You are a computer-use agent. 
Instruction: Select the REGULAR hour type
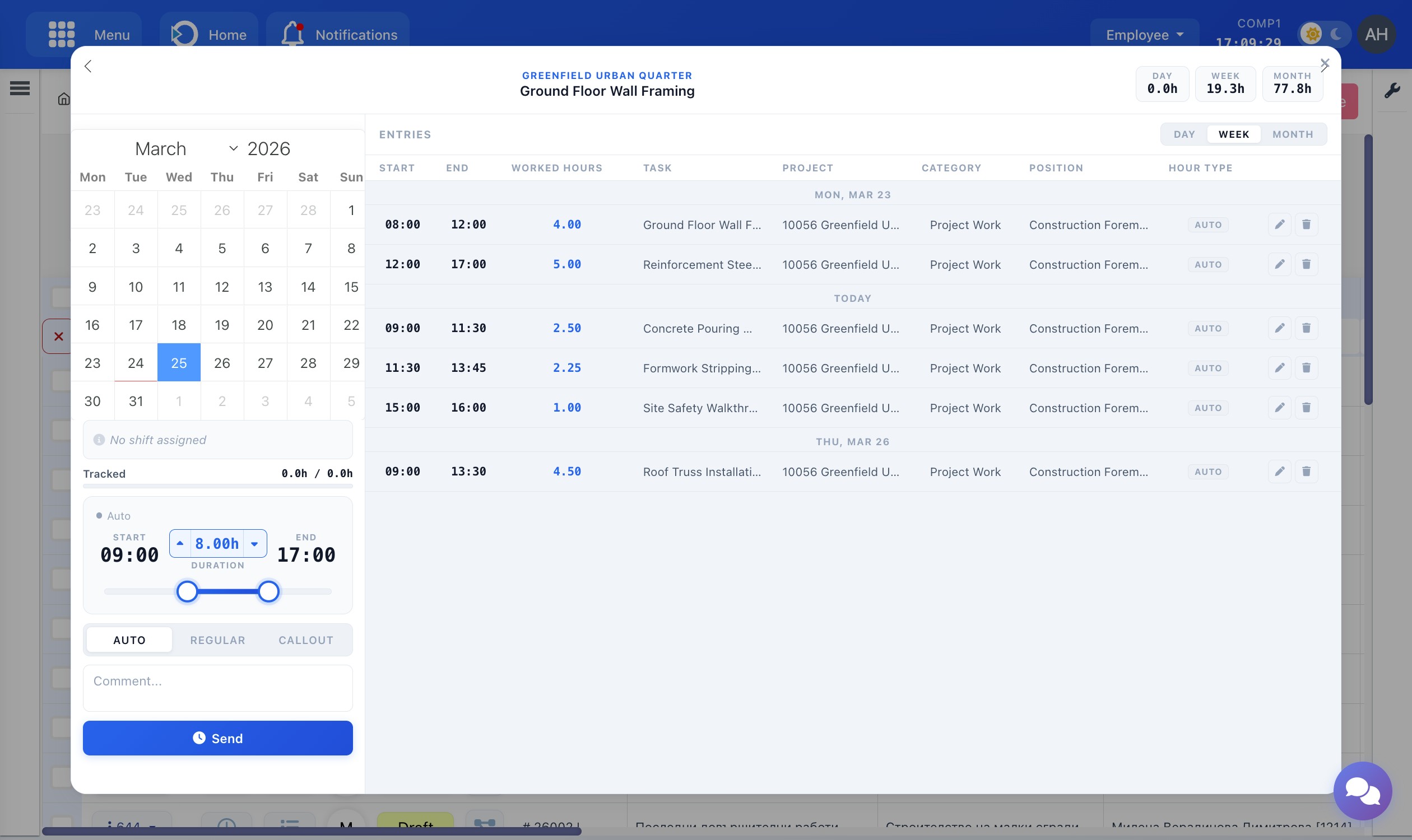click(x=217, y=640)
